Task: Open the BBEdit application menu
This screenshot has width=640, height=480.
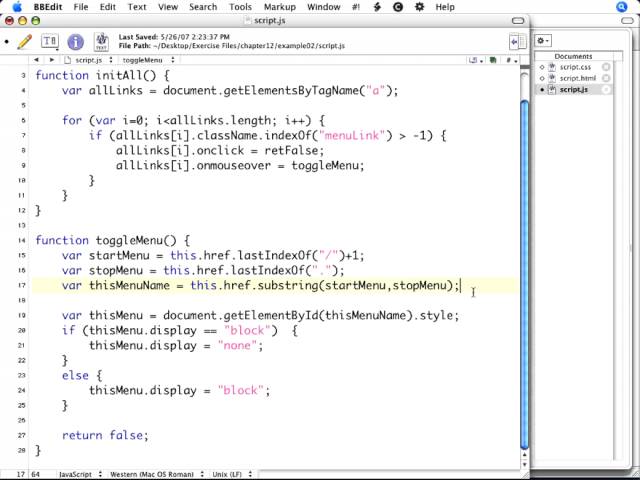Action: (x=48, y=7)
